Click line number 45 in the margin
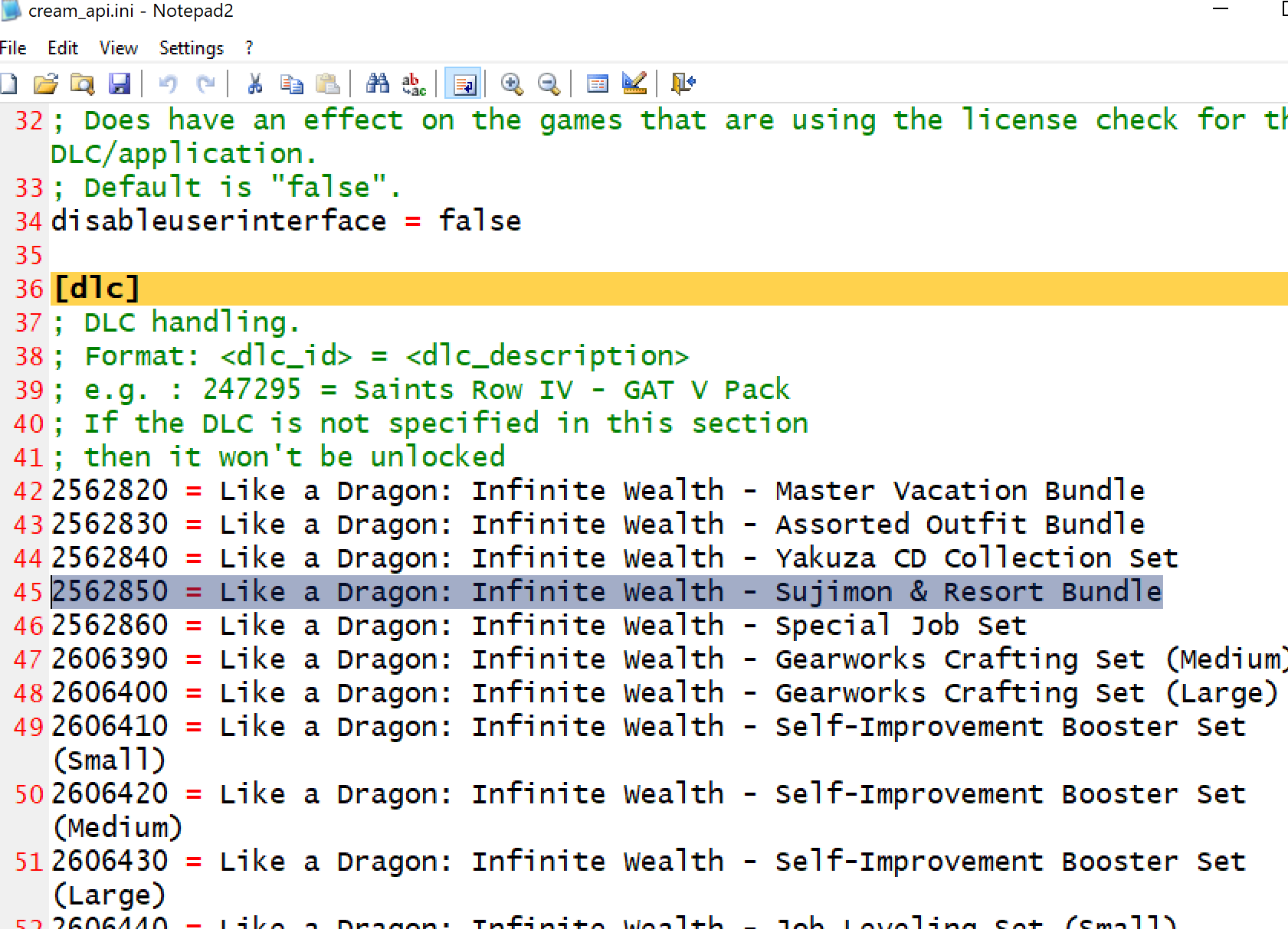The height and width of the screenshot is (929, 1288). tap(29, 592)
